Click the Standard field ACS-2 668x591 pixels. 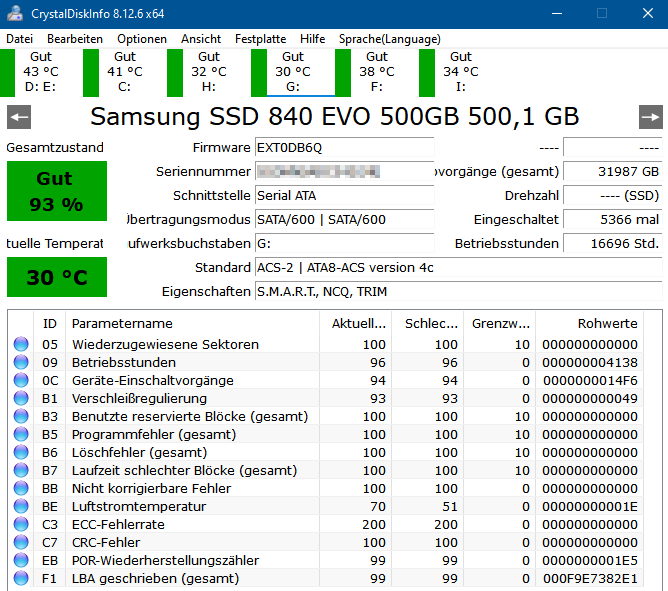(459, 267)
